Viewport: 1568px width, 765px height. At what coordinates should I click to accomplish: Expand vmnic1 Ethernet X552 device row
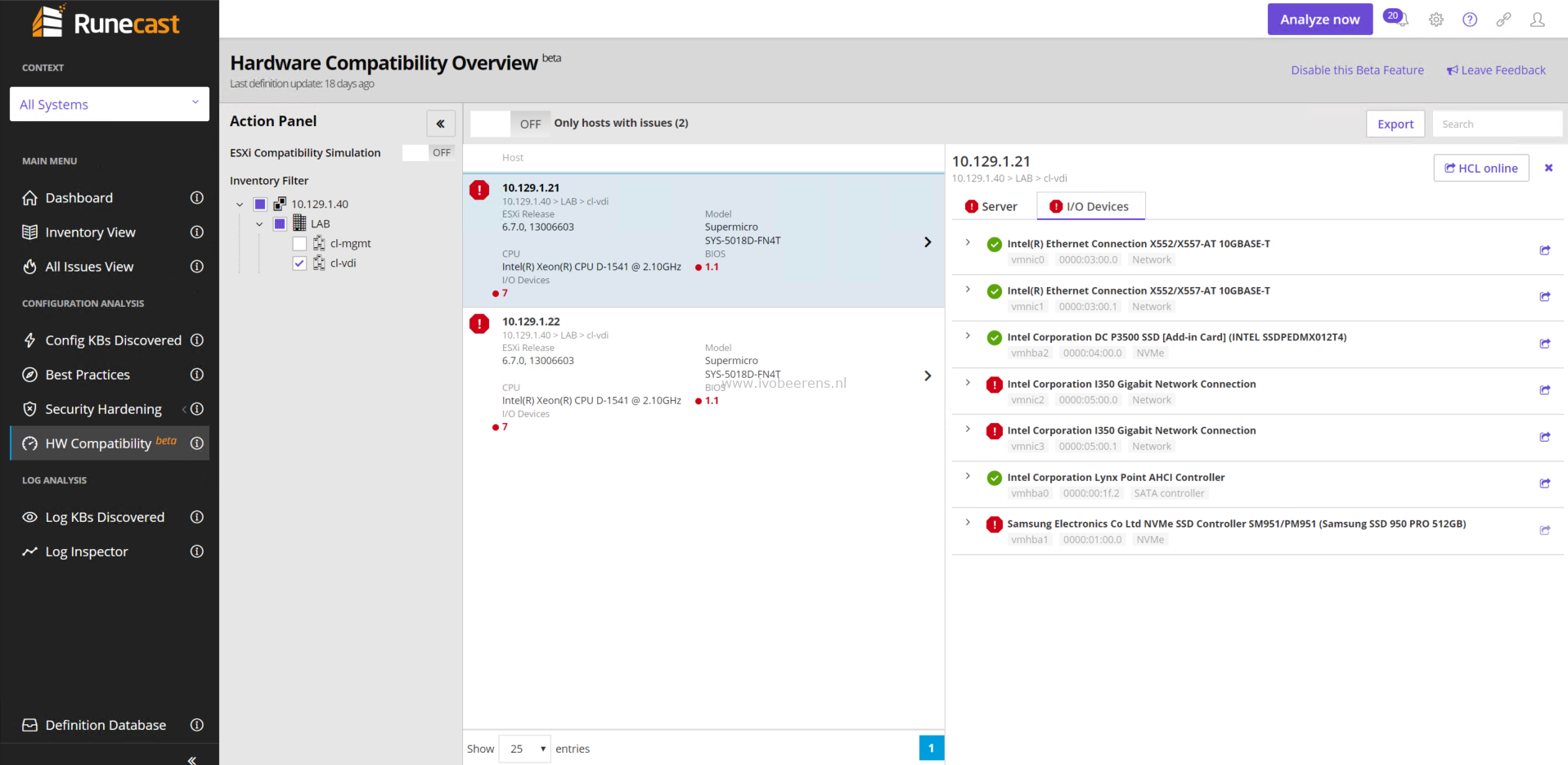point(968,289)
